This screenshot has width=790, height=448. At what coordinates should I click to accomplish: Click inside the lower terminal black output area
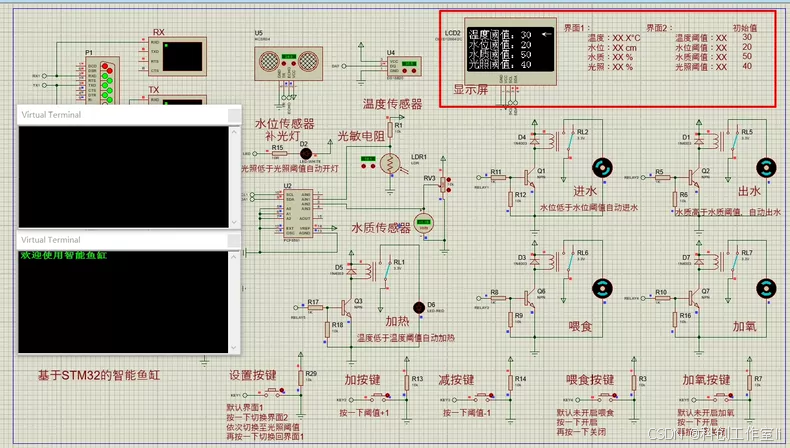(123, 302)
